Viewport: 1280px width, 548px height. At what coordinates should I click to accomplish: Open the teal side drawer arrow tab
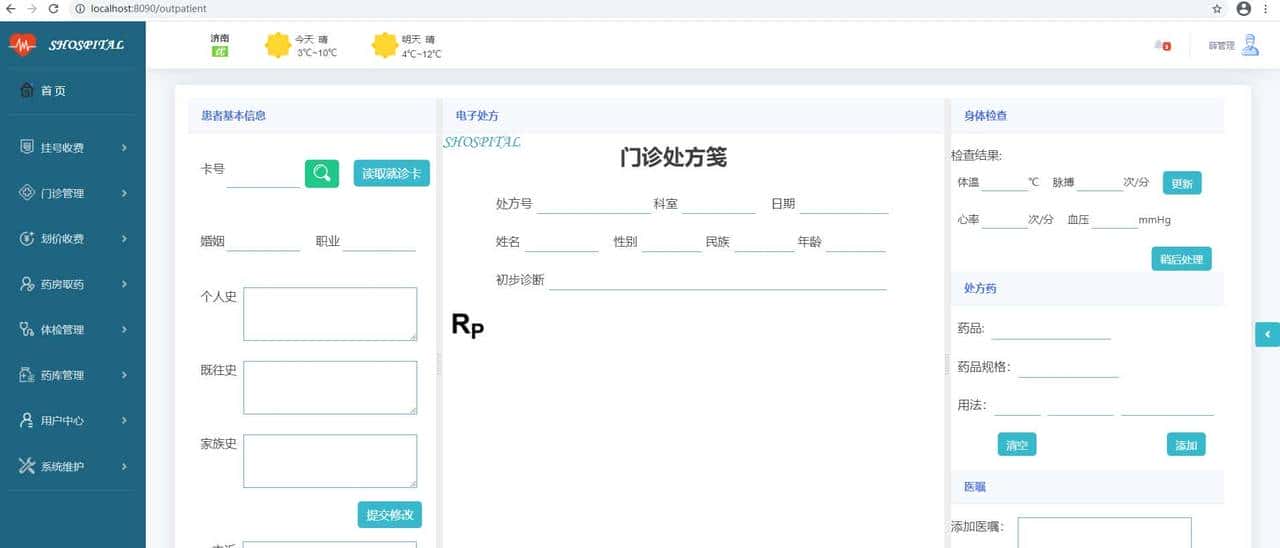click(x=1267, y=334)
